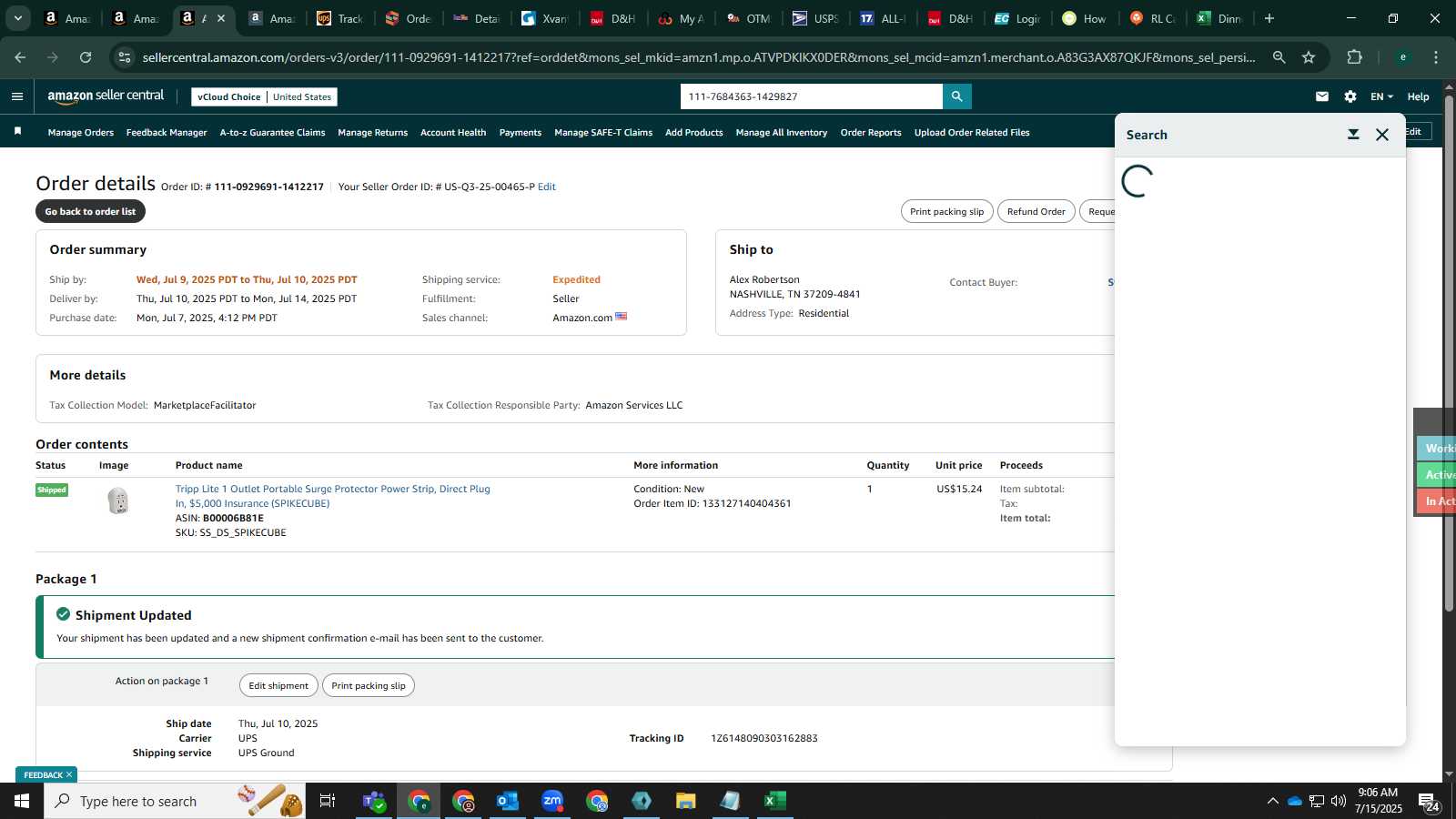This screenshot has width=1456, height=819.
Task: Expand the EN language dropdown
Action: [1381, 96]
